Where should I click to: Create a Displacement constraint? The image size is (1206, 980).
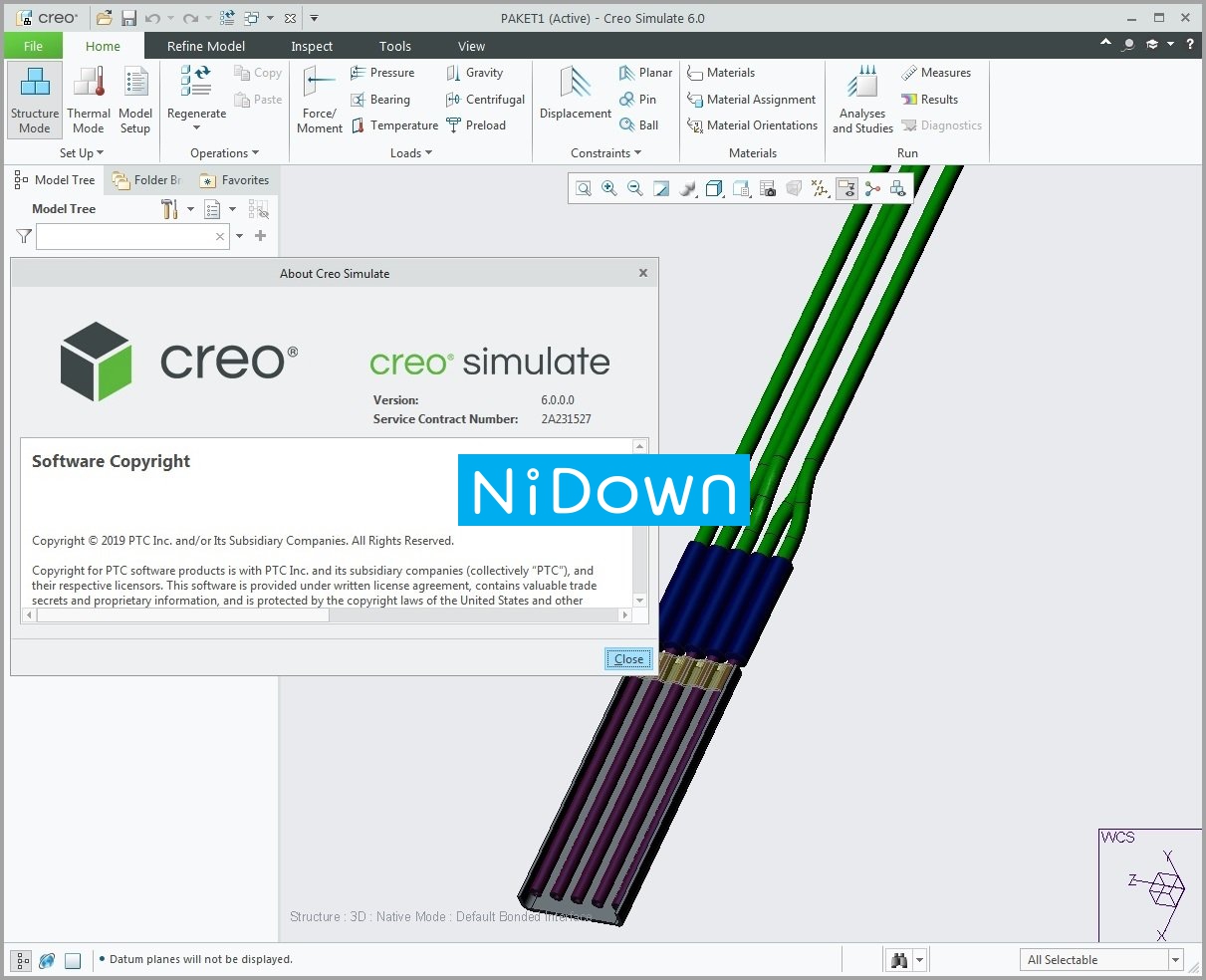click(x=576, y=95)
